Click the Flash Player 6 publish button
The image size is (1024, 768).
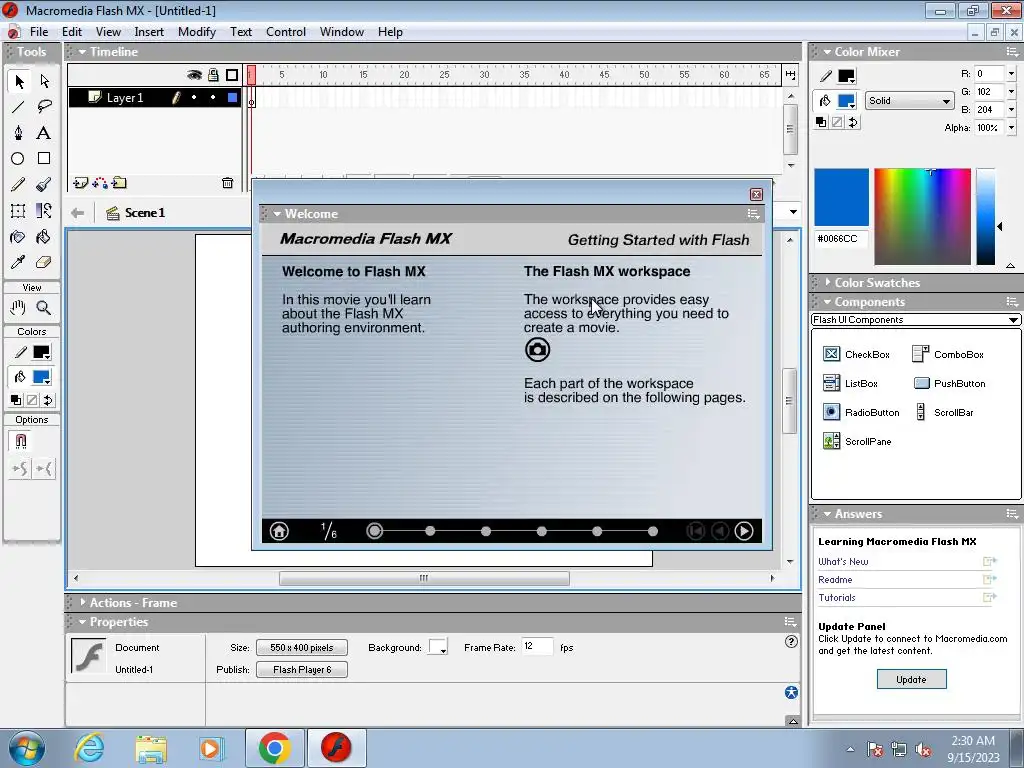tap(302, 669)
